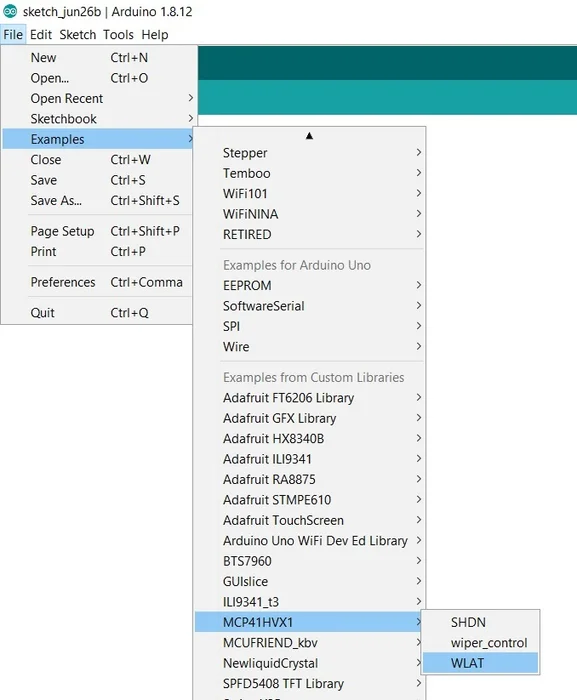Open Preferences from File menu
This screenshot has height=700, width=577.
pyautogui.click(x=99, y=282)
